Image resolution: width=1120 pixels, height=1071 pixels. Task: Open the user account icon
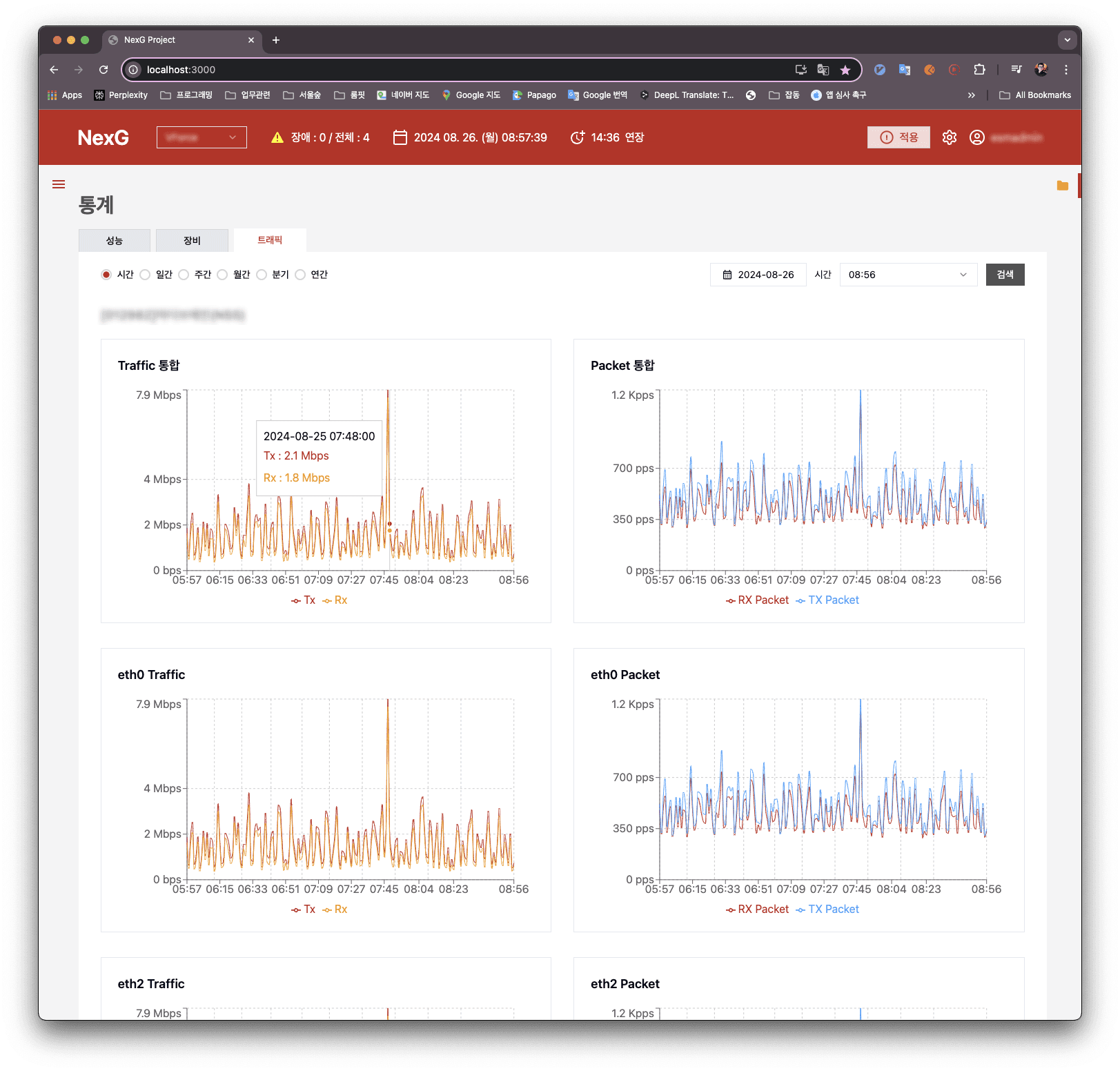(977, 137)
